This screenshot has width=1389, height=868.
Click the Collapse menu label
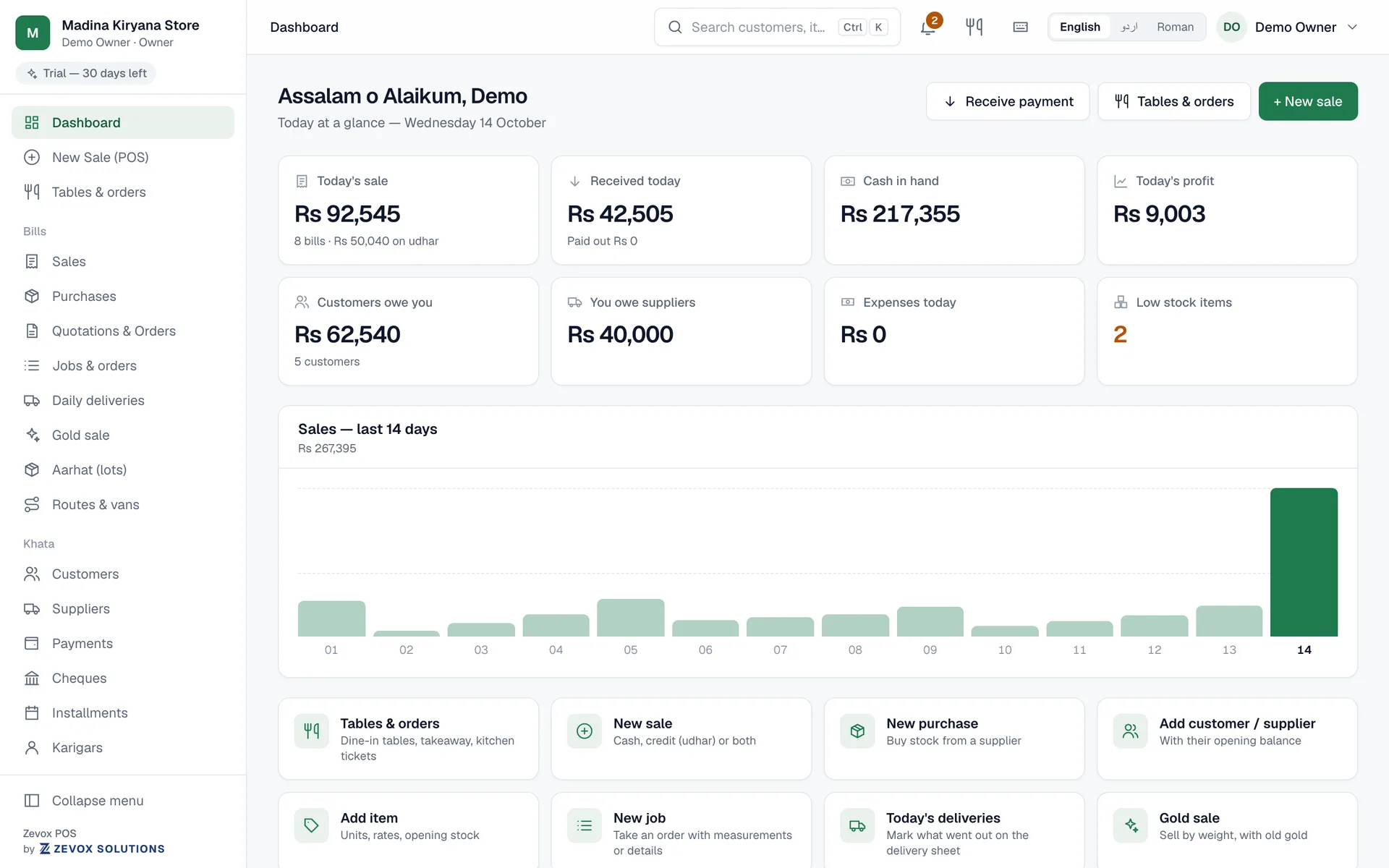coord(98,800)
